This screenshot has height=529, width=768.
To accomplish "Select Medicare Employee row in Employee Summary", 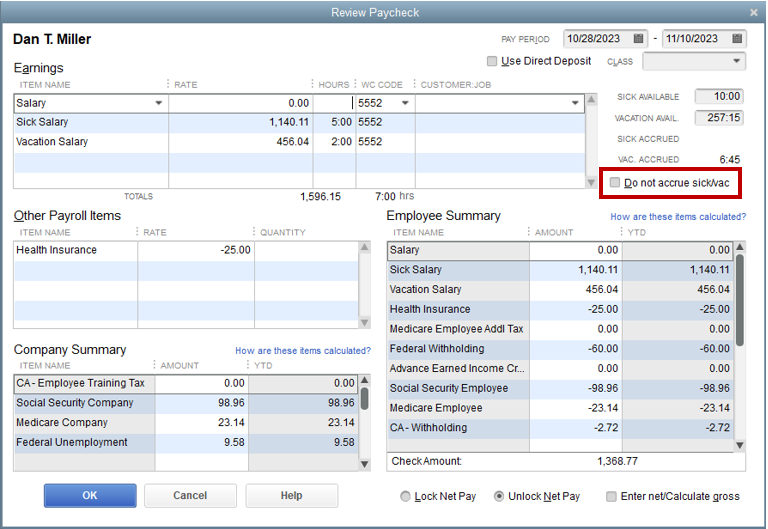I will coord(560,408).
